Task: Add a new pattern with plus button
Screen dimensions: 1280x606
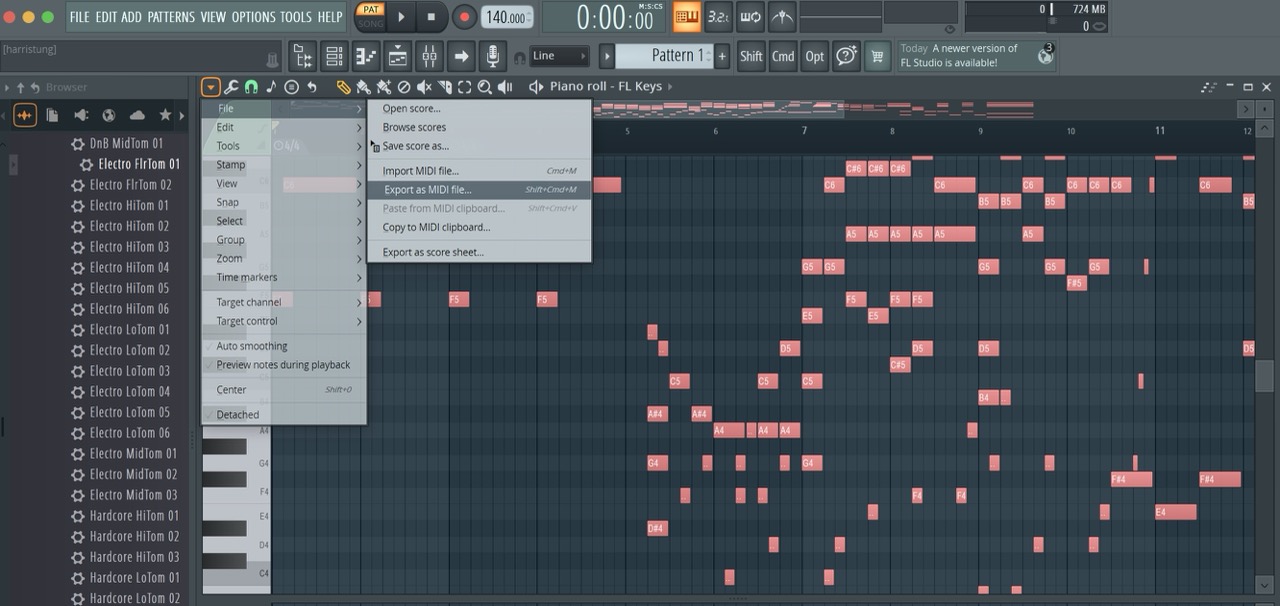Action: pyautogui.click(x=722, y=56)
